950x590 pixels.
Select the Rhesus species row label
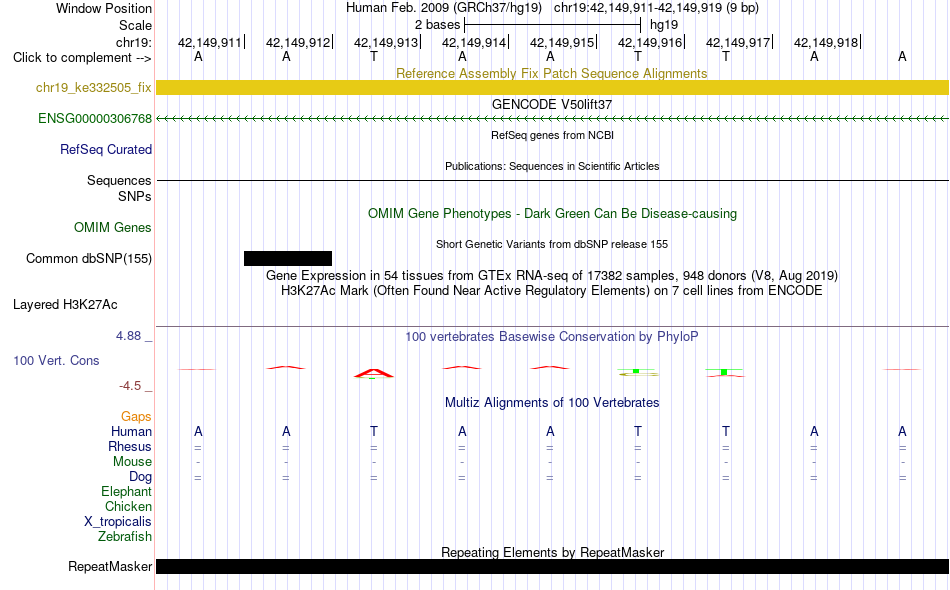coord(130,446)
